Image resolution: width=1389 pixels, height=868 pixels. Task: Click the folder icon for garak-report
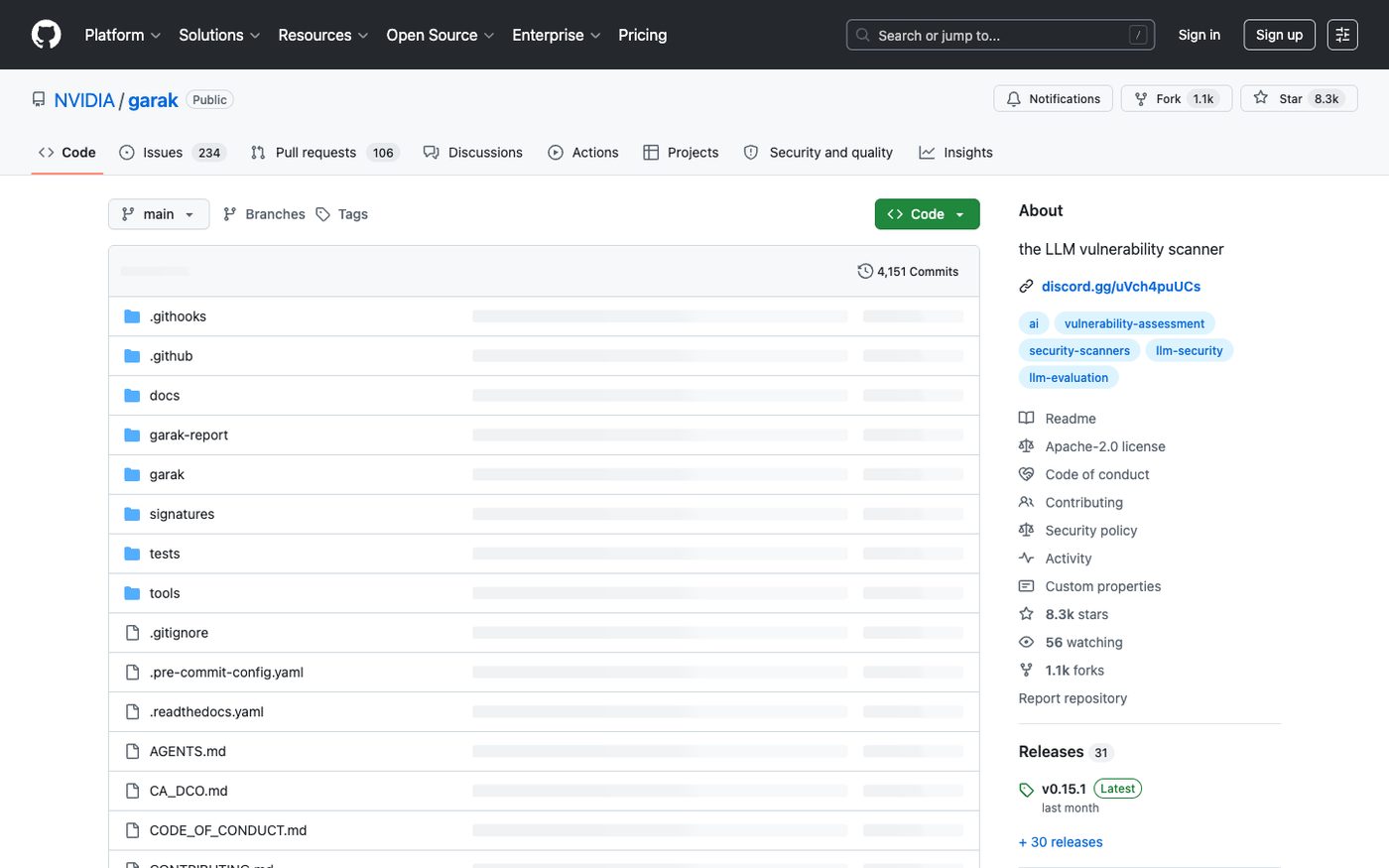[132, 435]
